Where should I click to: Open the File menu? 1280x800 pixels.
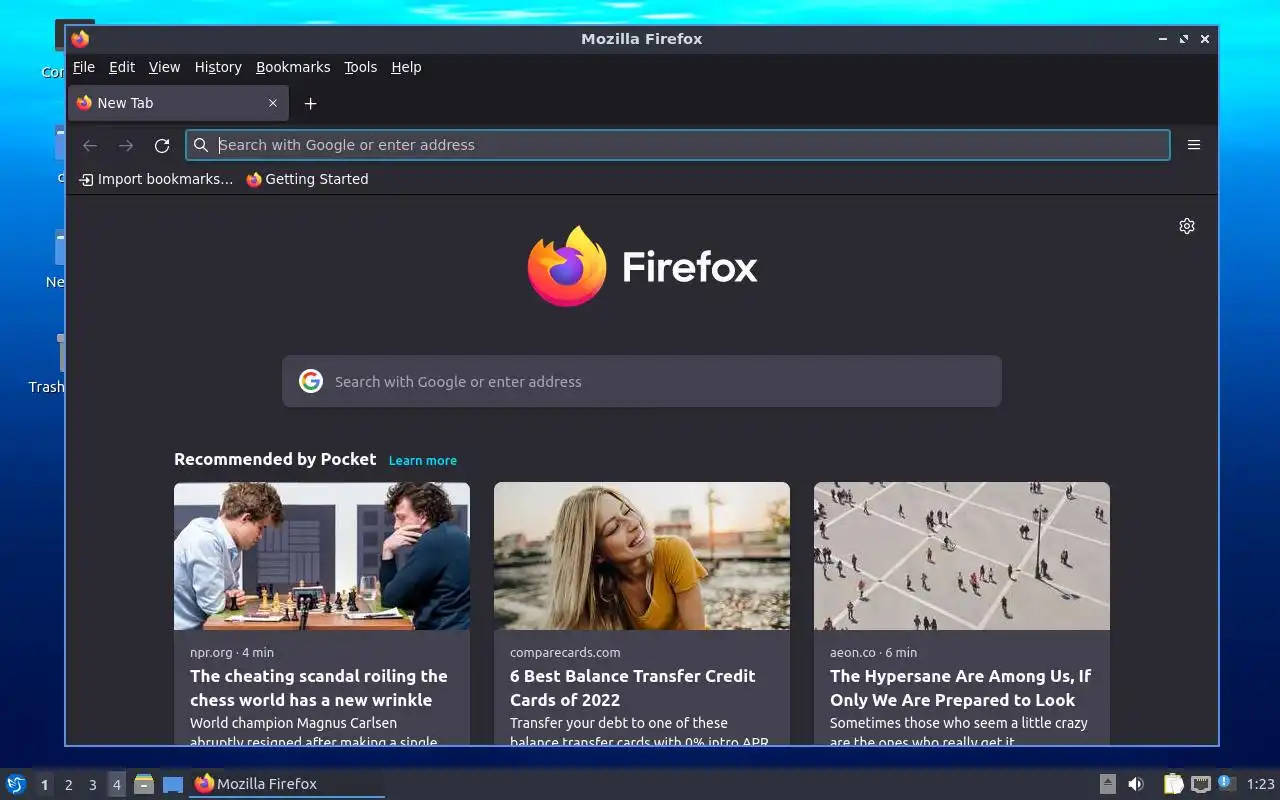(84, 67)
